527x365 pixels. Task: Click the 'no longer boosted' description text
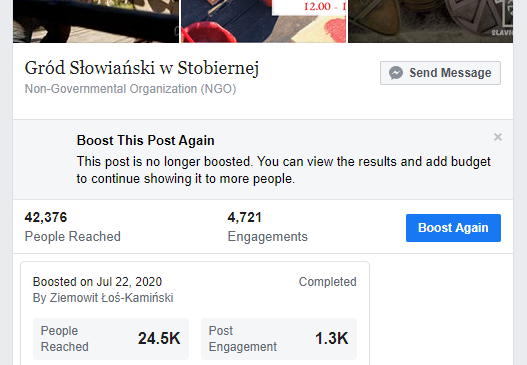pos(284,170)
